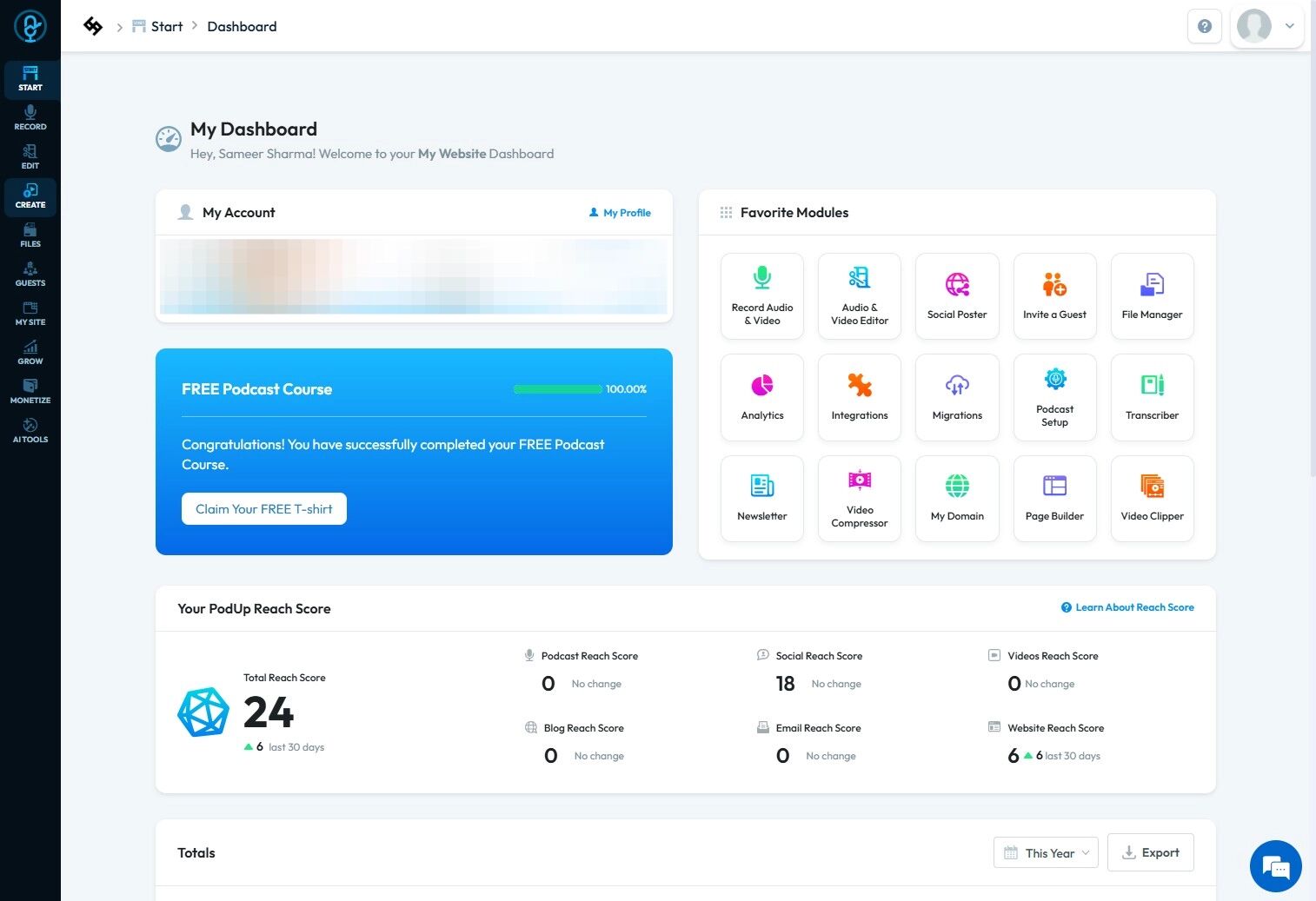1316x901 pixels.
Task: Click the help question mark icon
Action: coord(1205,26)
